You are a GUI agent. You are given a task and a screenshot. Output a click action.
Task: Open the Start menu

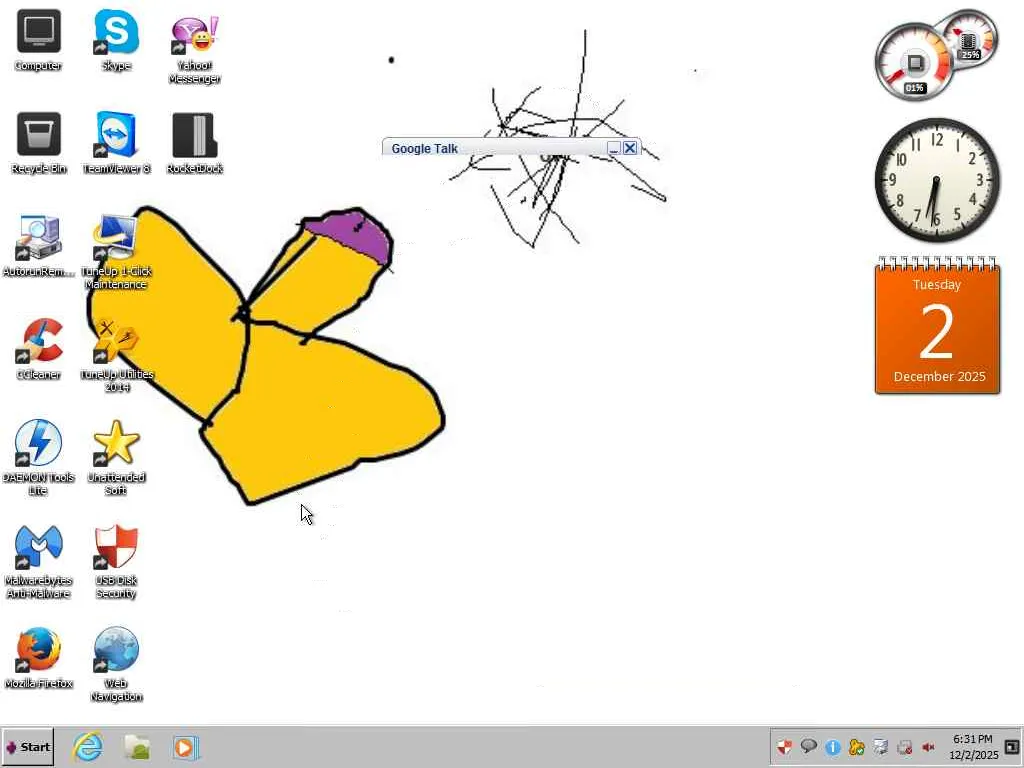coord(27,747)
